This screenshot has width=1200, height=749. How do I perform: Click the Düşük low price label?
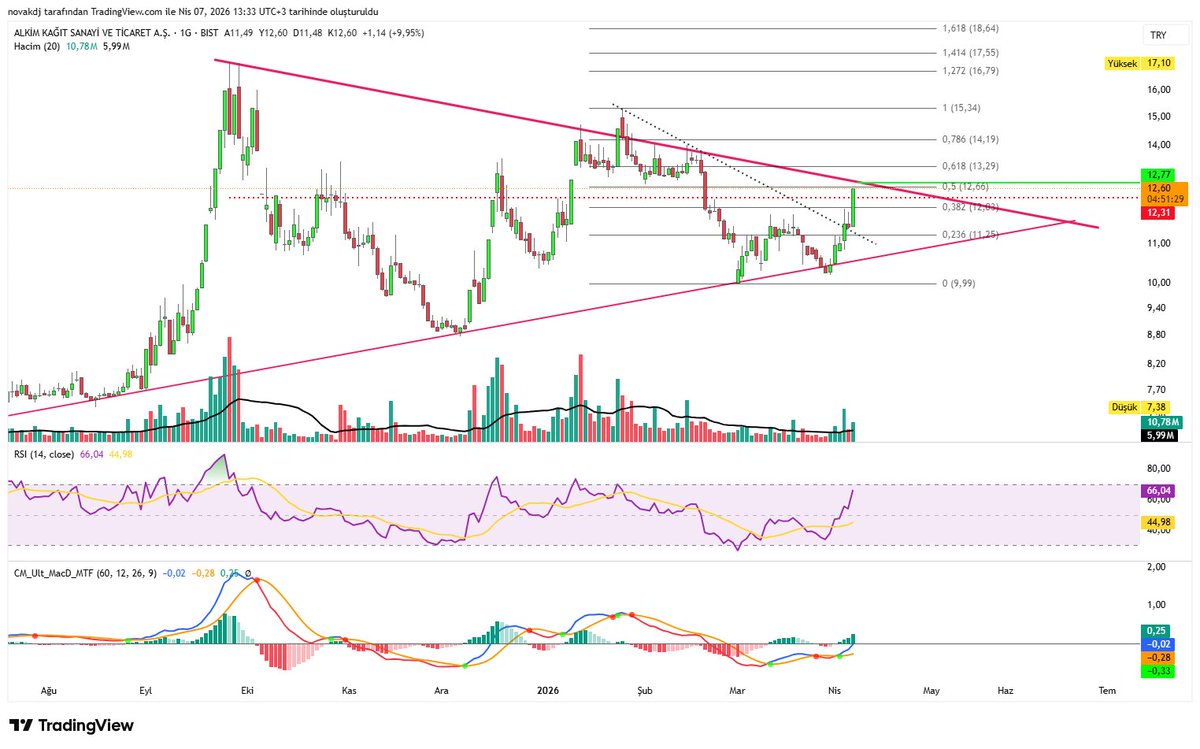point(1125,407)
